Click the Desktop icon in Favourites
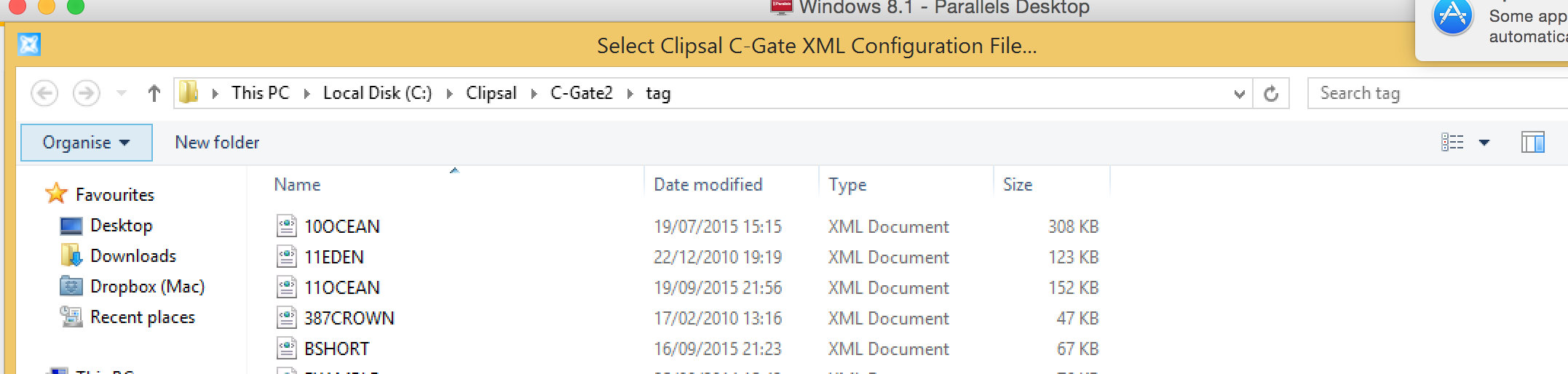 pyautogui.click(x=71, y=226)
